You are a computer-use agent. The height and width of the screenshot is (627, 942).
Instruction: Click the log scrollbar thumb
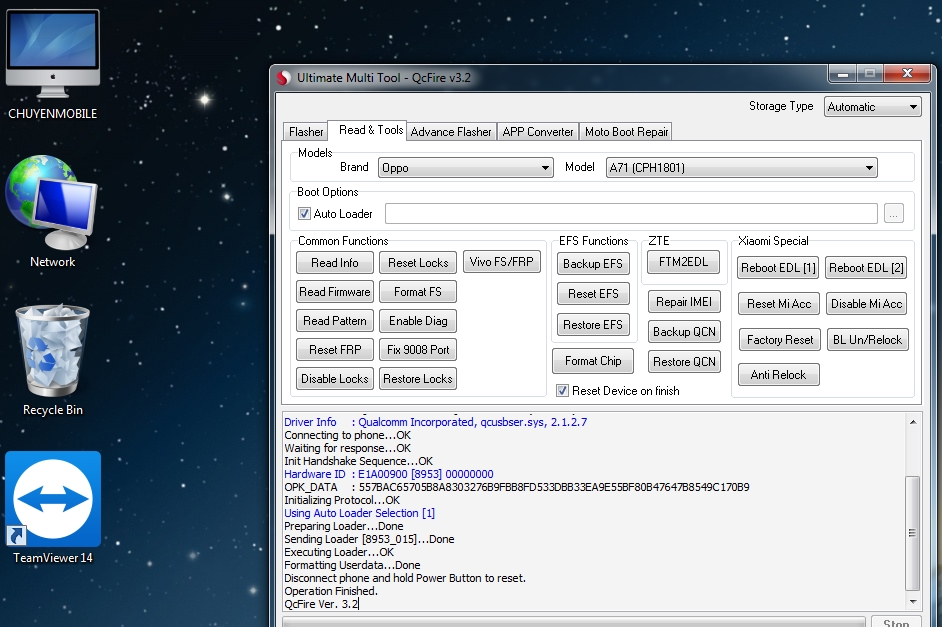[913, 533]
